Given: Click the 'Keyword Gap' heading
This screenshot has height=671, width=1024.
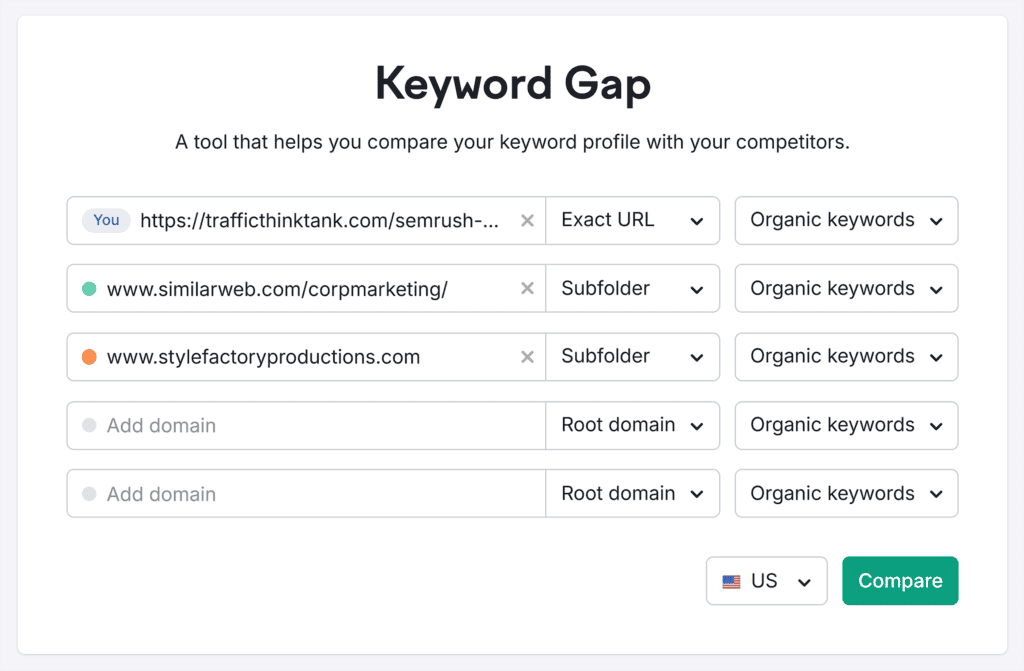Looking at the screenshot, I should click(x=512, y=84).
